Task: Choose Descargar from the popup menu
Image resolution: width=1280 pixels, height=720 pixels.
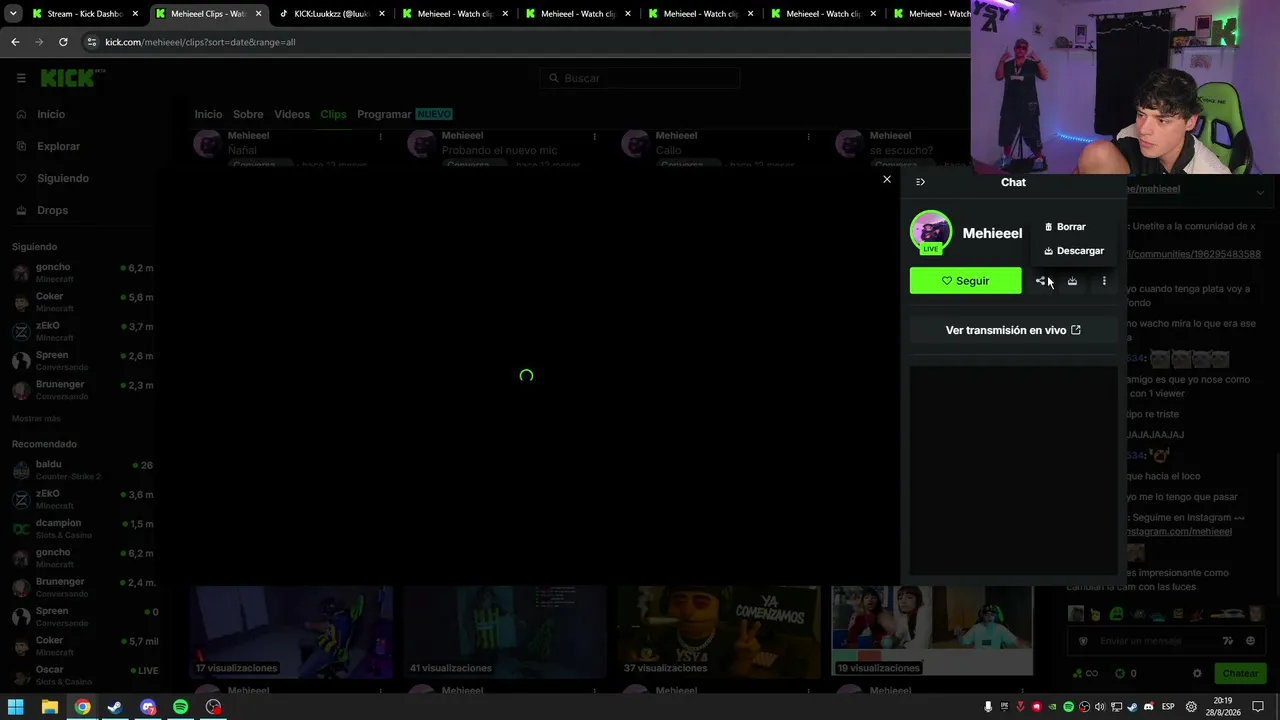Action: coord(1074,251)
